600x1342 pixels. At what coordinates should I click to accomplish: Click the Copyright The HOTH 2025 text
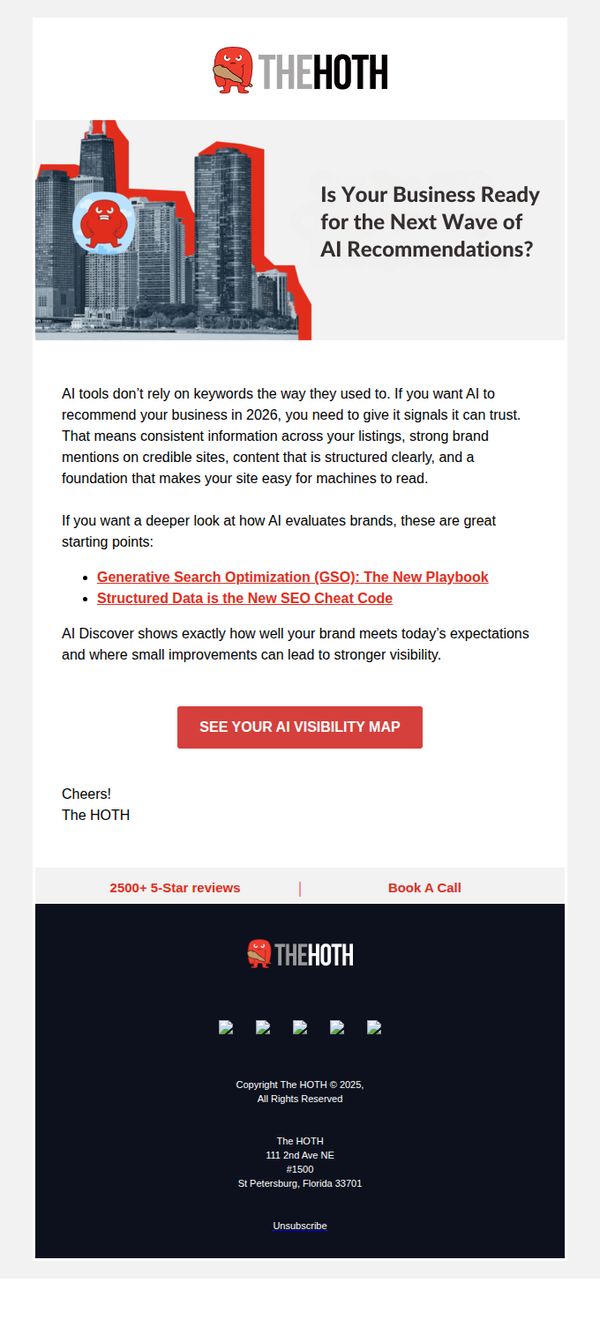click(x=300, y=1091)
